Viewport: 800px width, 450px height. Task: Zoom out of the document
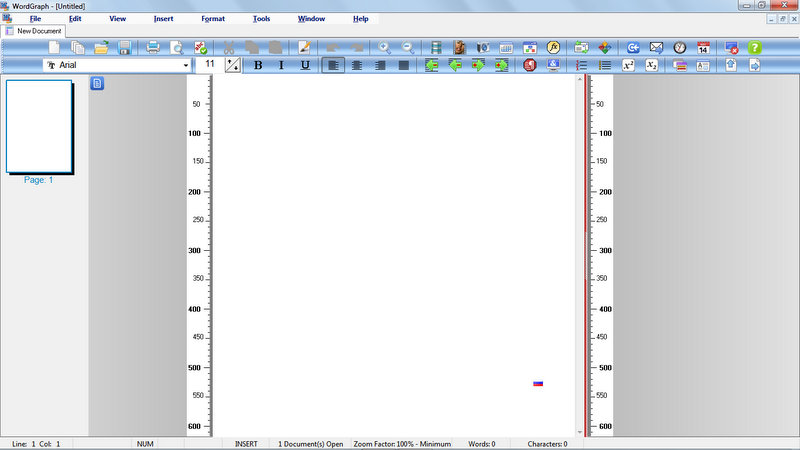click(408, 47)
